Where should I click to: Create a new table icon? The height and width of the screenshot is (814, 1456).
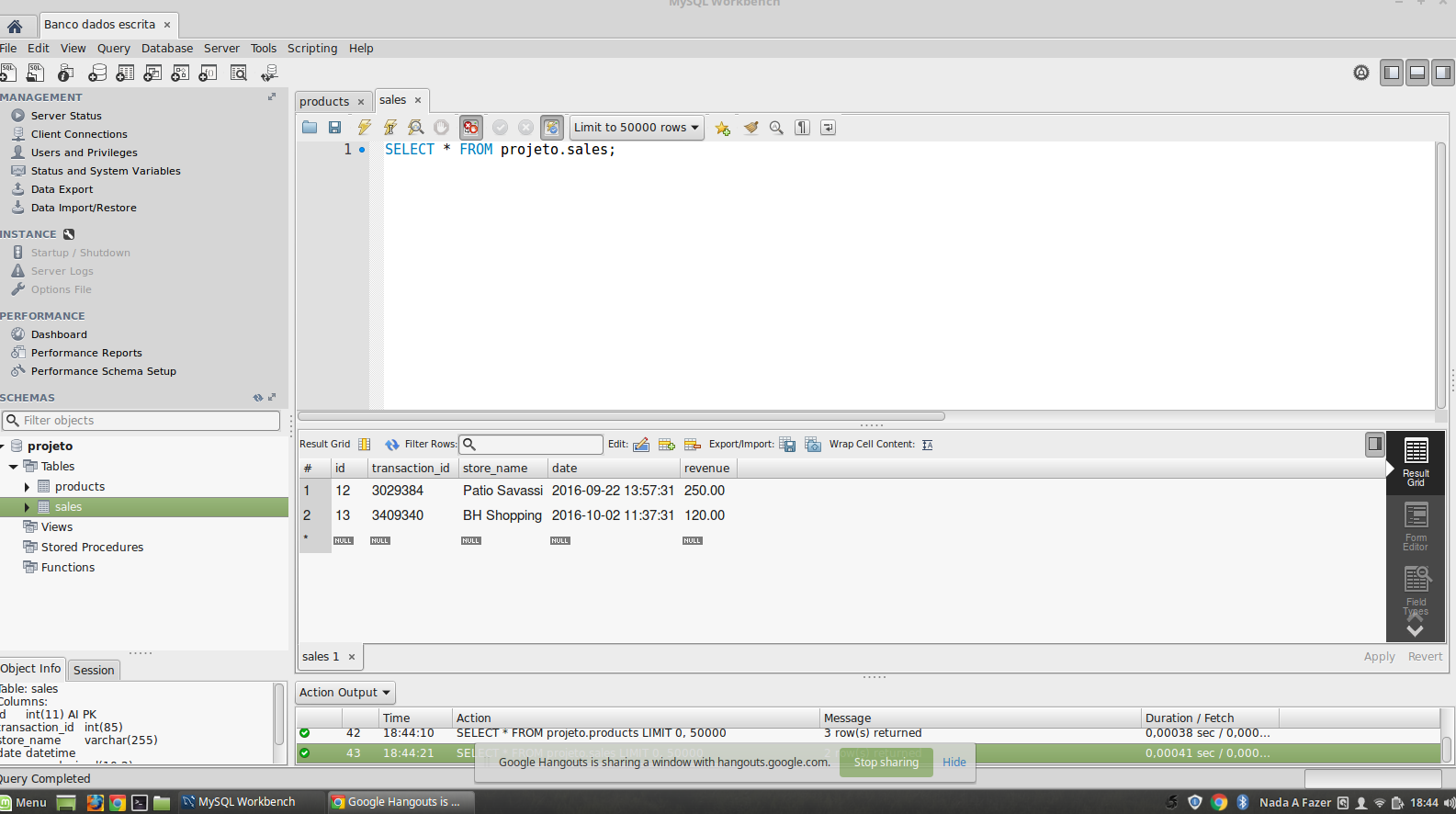coord(125,73)
